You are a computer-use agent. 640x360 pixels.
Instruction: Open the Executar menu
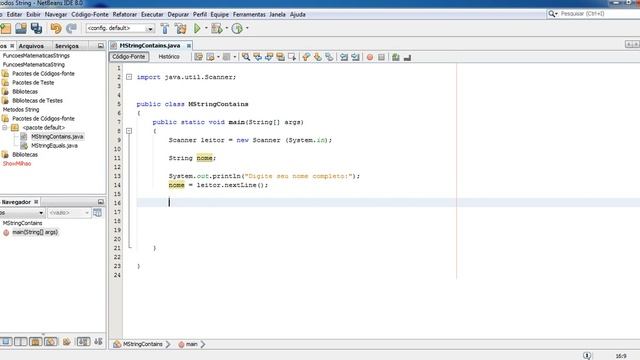pyautogui.click(x=152, y=14)
